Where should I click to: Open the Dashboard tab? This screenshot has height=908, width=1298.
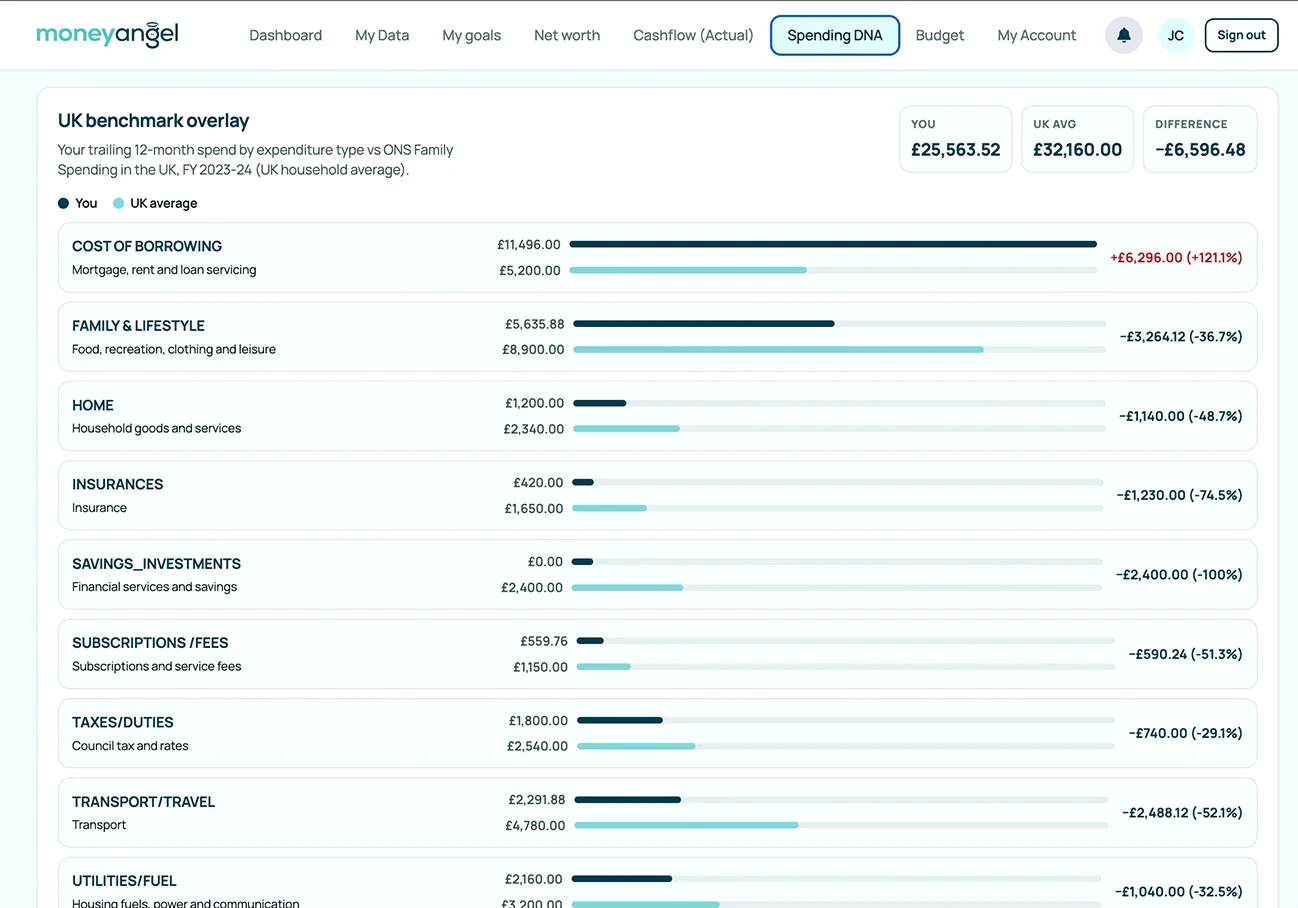(x=286, y=35)
